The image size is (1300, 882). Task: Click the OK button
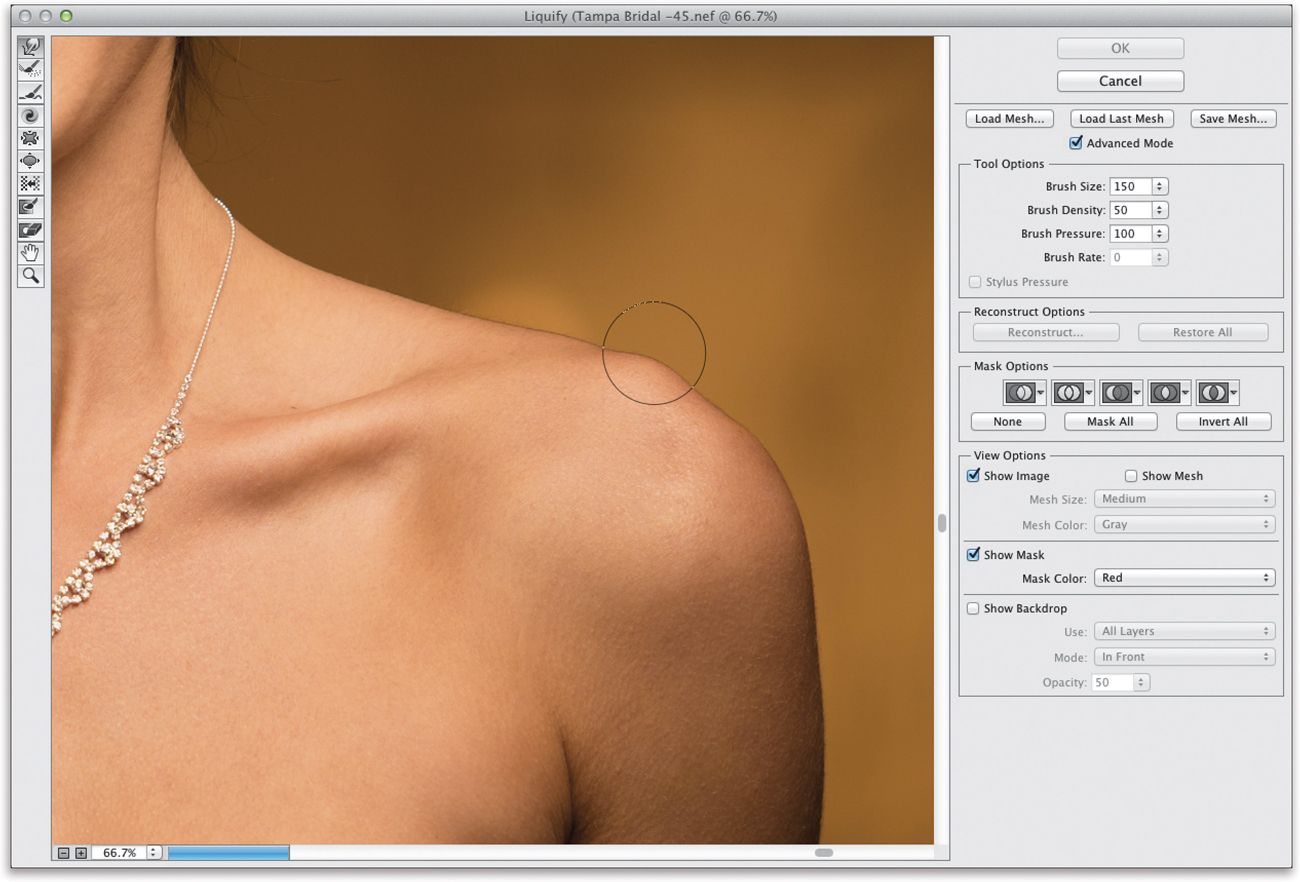[1120, 48]
